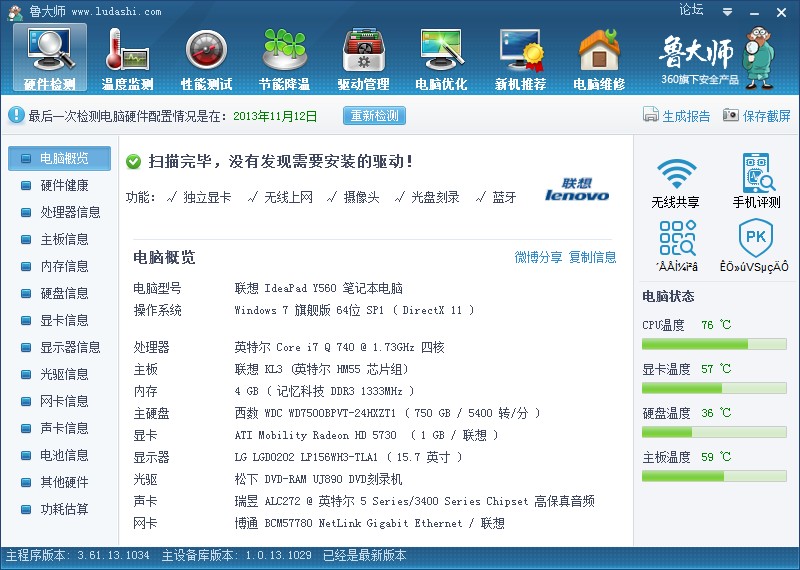Click the 节能降温 green clover icon

click(x=284, y=58)
